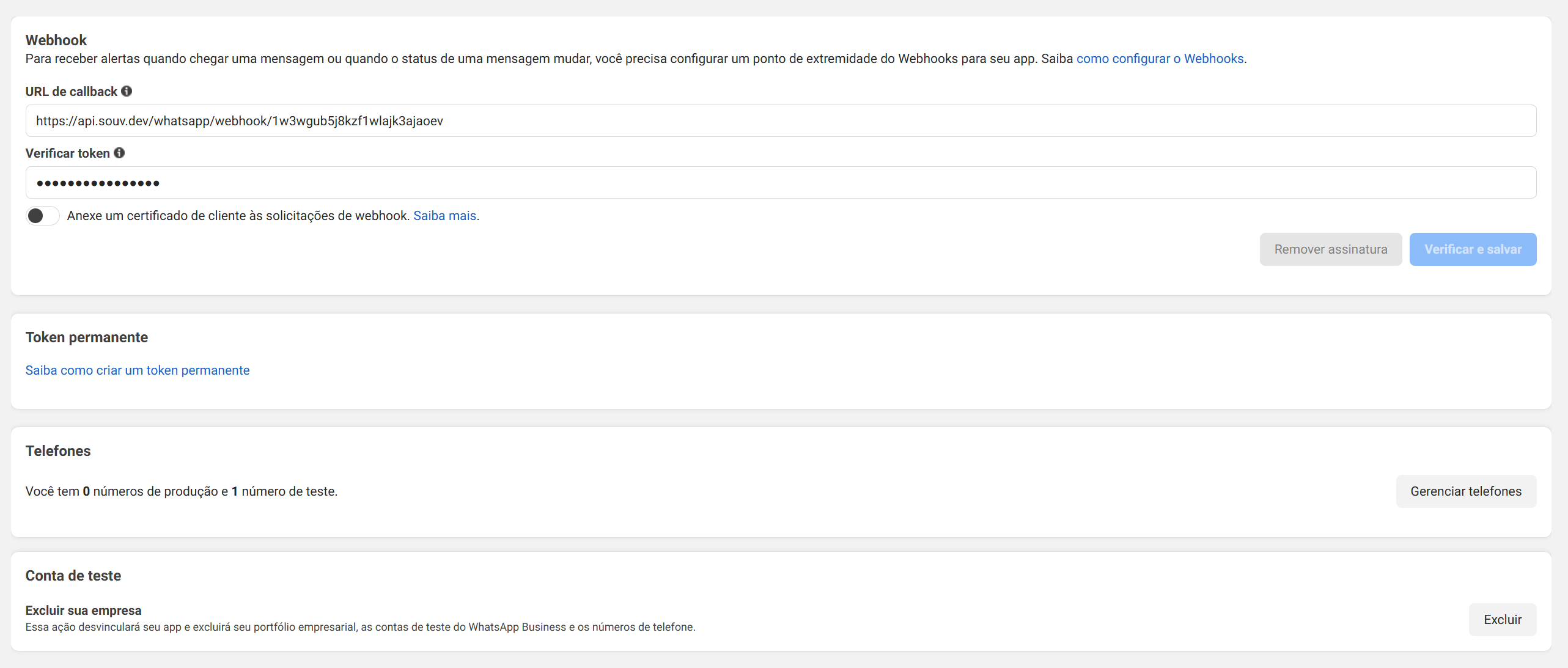Screen dimensions: 1568x668
Task: Verify and save the webhook configuration
Action: point(1473,249)
